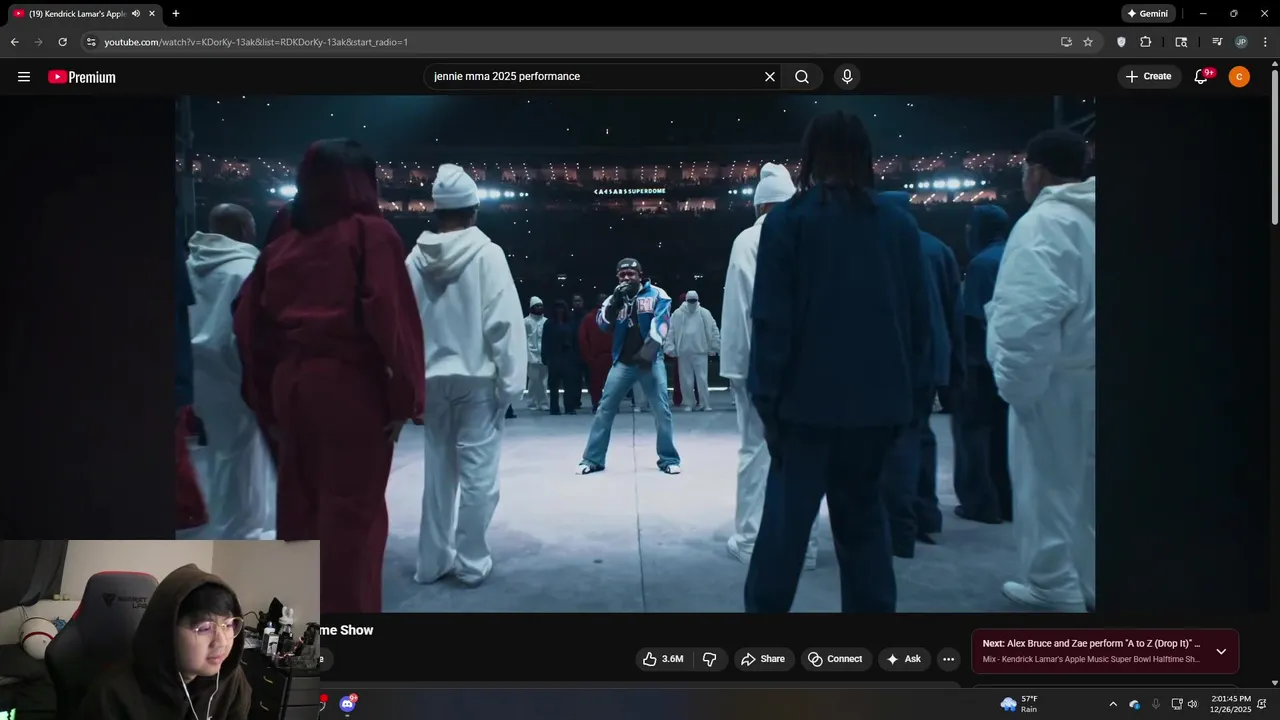
Task: Show hidden system tray icons
Action: (x=1113, y=704)
